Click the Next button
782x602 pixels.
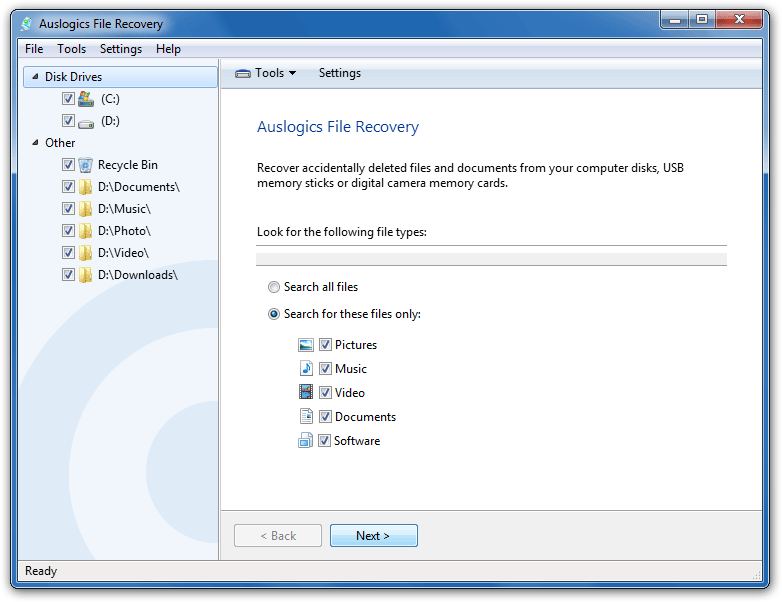click(374, 536)
